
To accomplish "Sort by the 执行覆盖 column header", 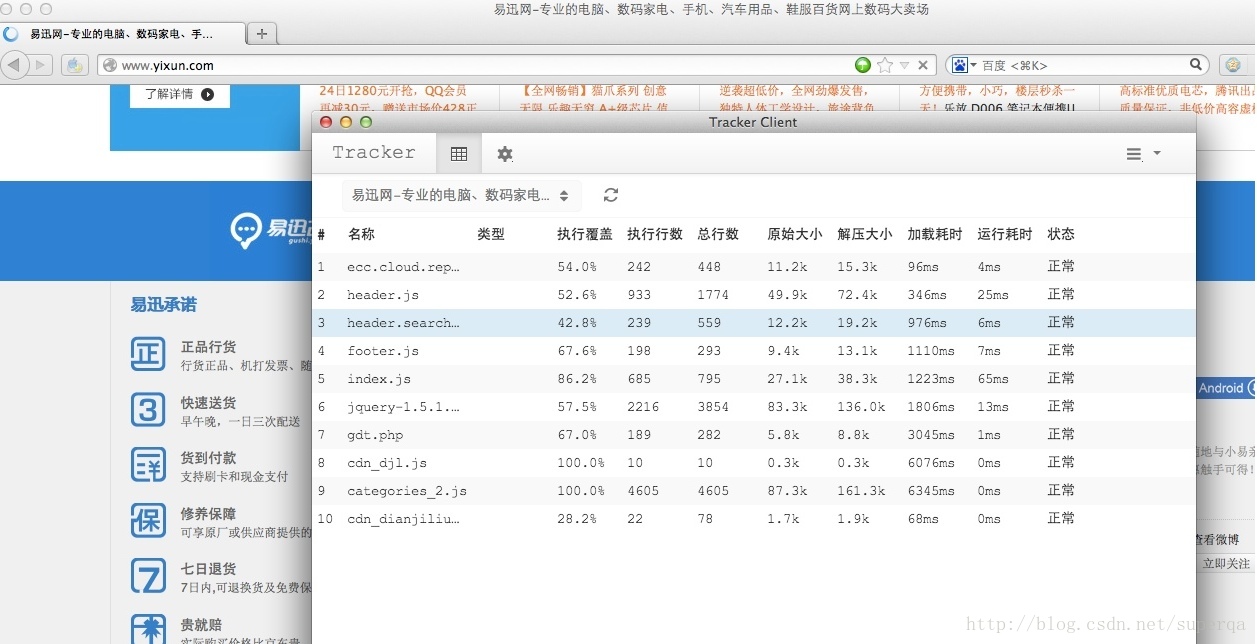I will coord(585,234).
